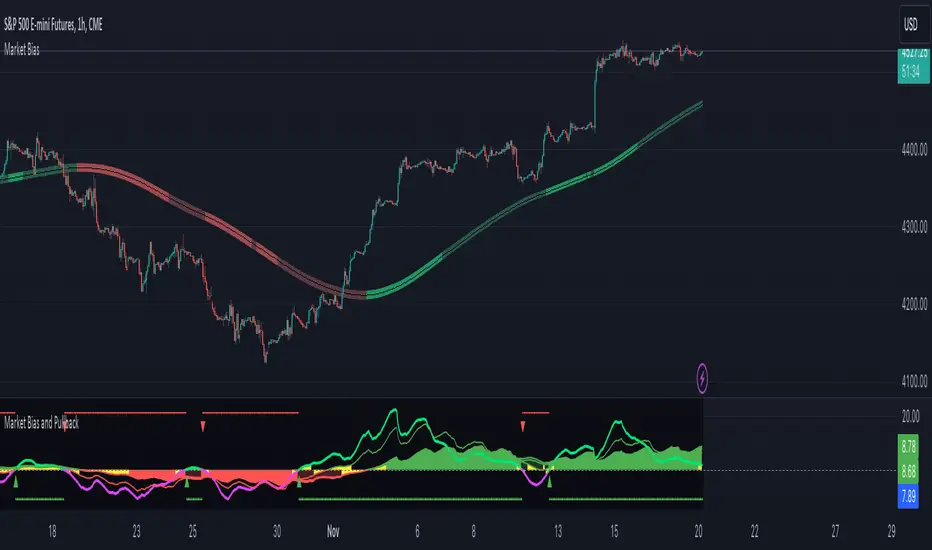The width and height of the screenshot is (932, 550).
Task: Click the 20 date on time axis
Action: (x=698, y=532)
